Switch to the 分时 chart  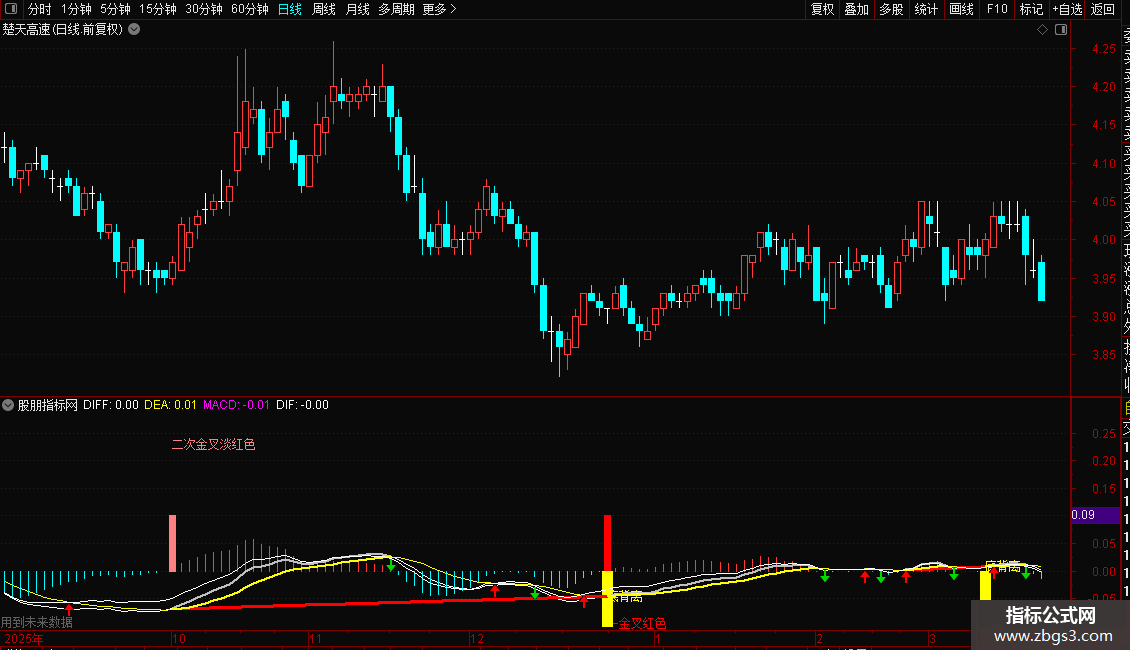[40, 9]
